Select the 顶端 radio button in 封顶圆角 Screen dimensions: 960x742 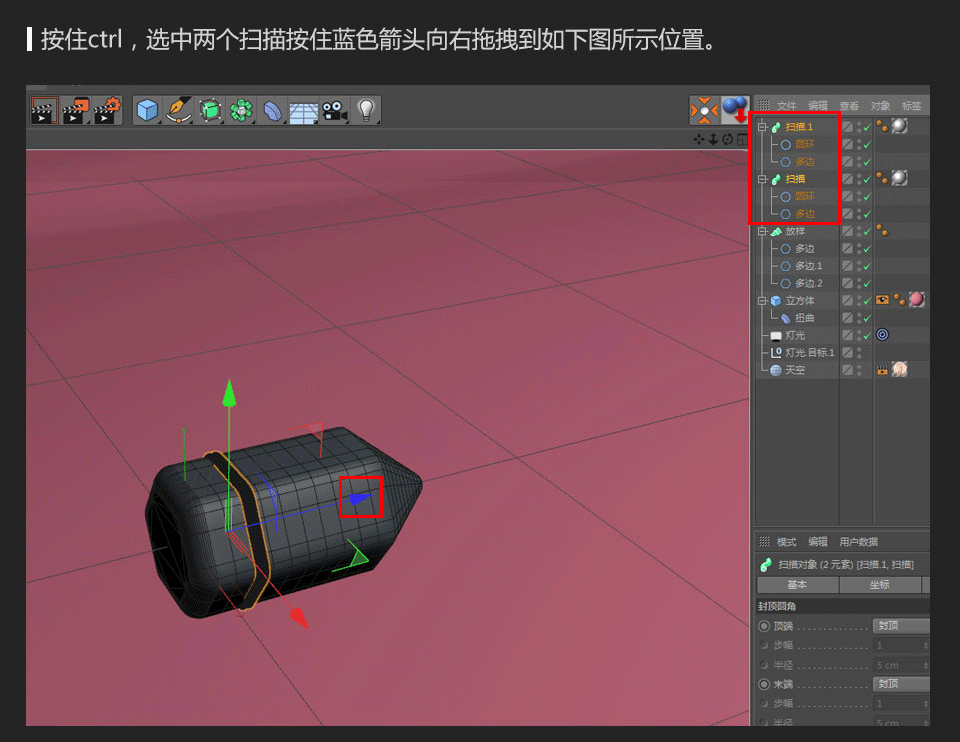tap(763, 626)
